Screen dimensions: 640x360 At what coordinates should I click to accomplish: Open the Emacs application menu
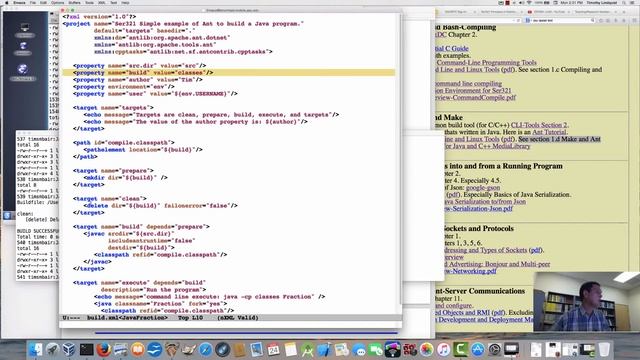[19, 2]
